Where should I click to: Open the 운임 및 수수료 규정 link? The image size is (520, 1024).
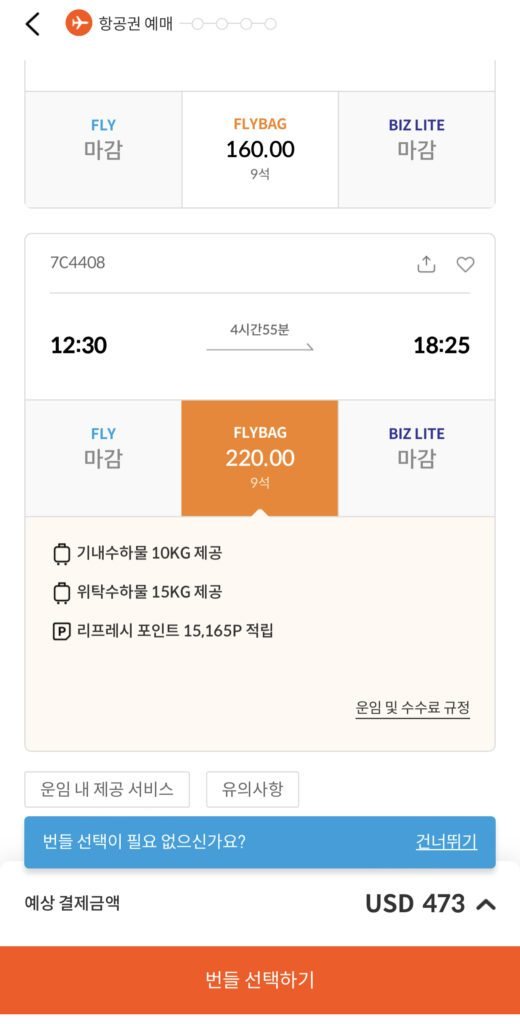[x=413, y=707]
